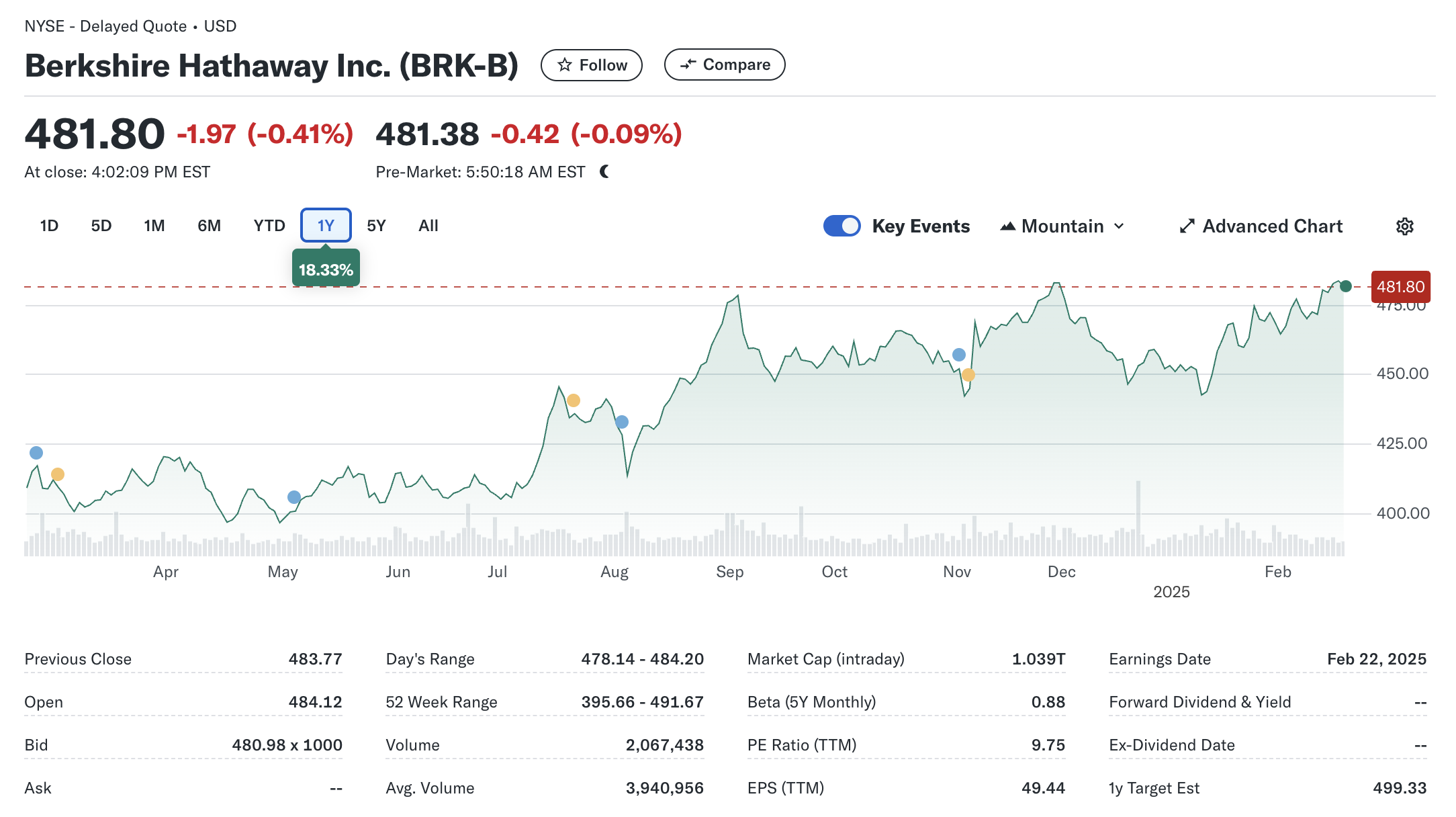Select the 5Y time range tab
The width and height of the screenshot is (1456, 817).
(x=376, y=226)
